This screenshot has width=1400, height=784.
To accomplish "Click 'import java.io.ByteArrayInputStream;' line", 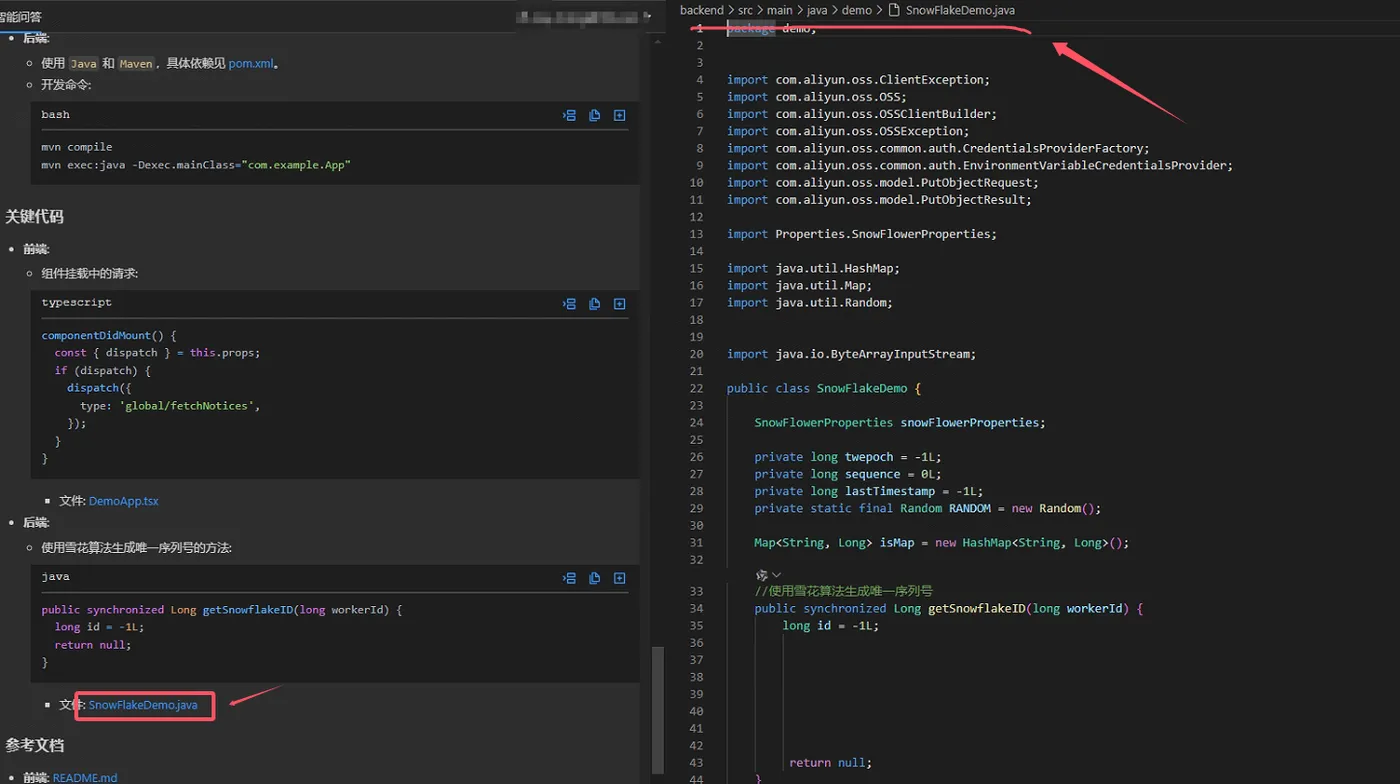I will [851, 353].
